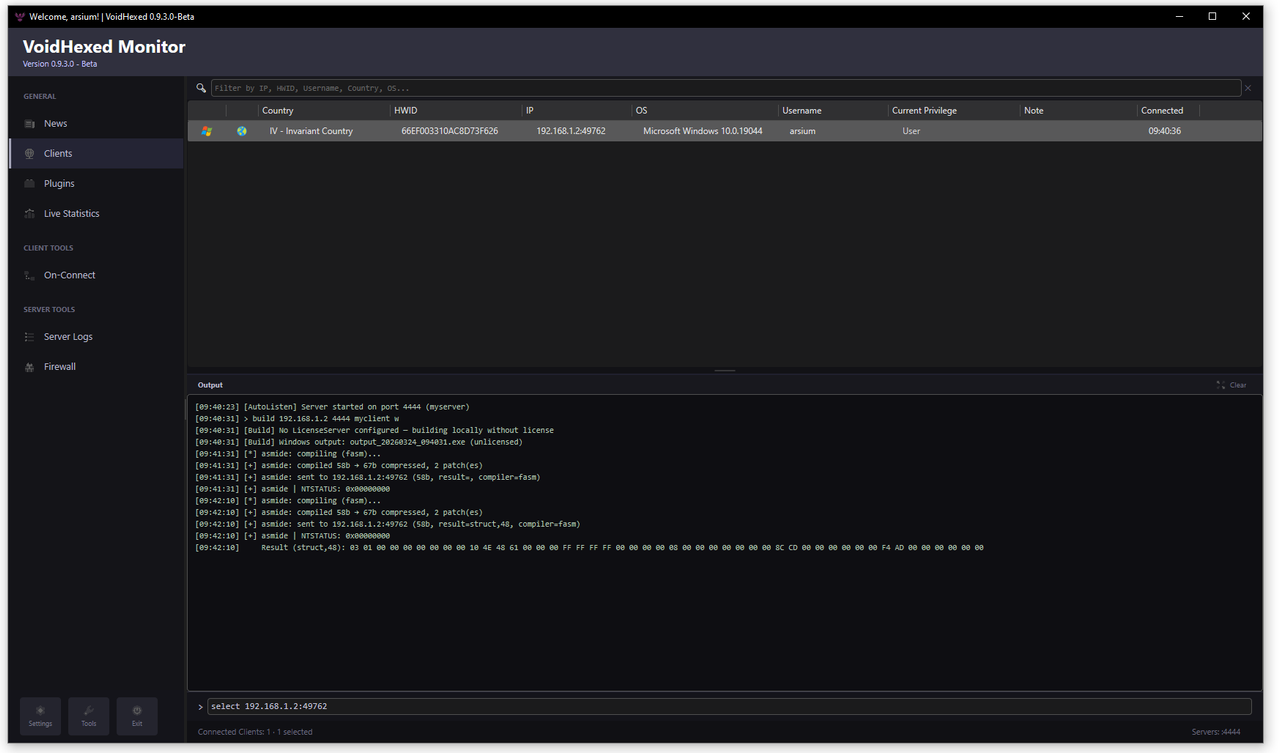The width and height of the screenshot is (1280, 753).
Task: Focus the client filter search field
Action: 726,88
